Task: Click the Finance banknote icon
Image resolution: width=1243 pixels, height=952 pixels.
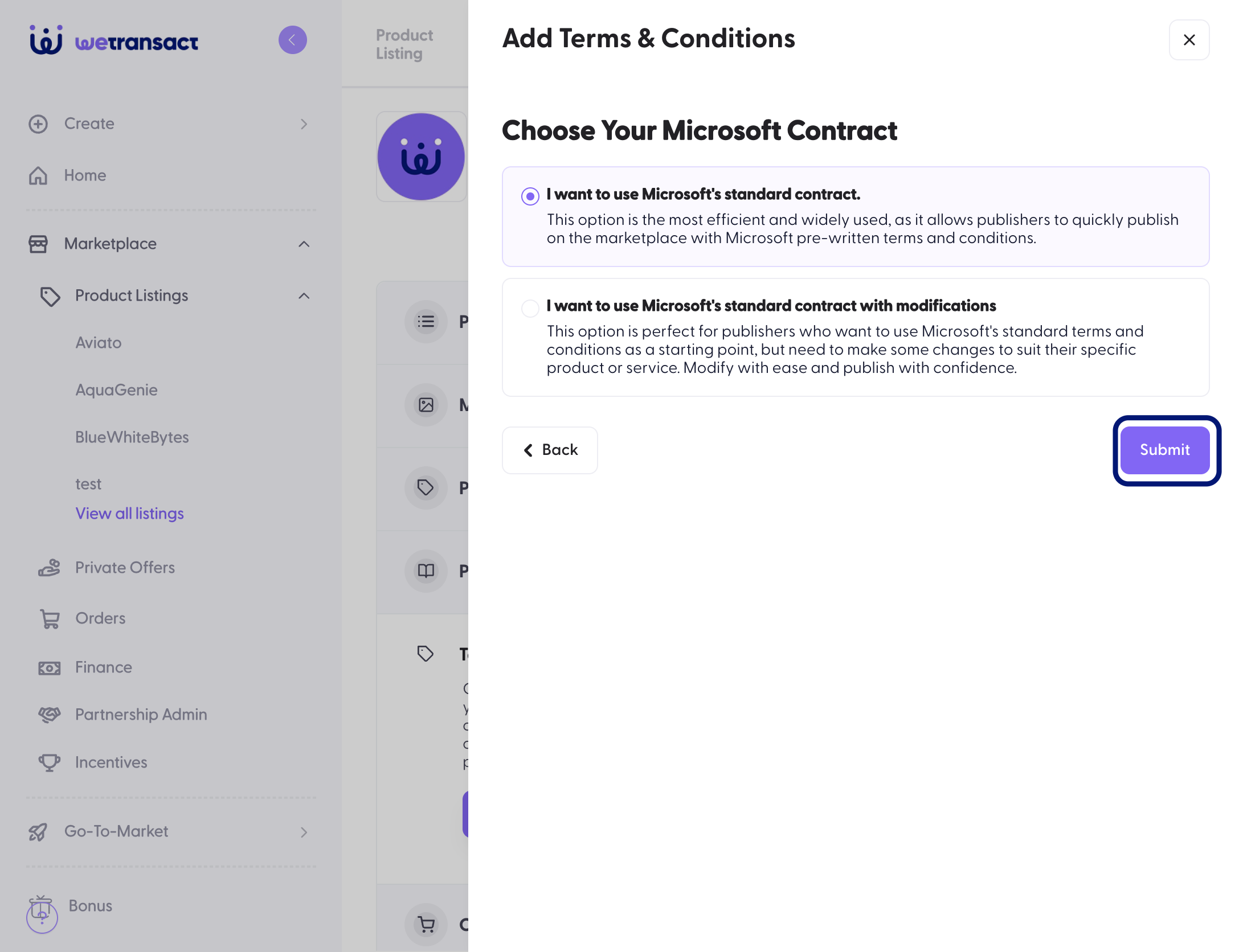Action: 49,668
